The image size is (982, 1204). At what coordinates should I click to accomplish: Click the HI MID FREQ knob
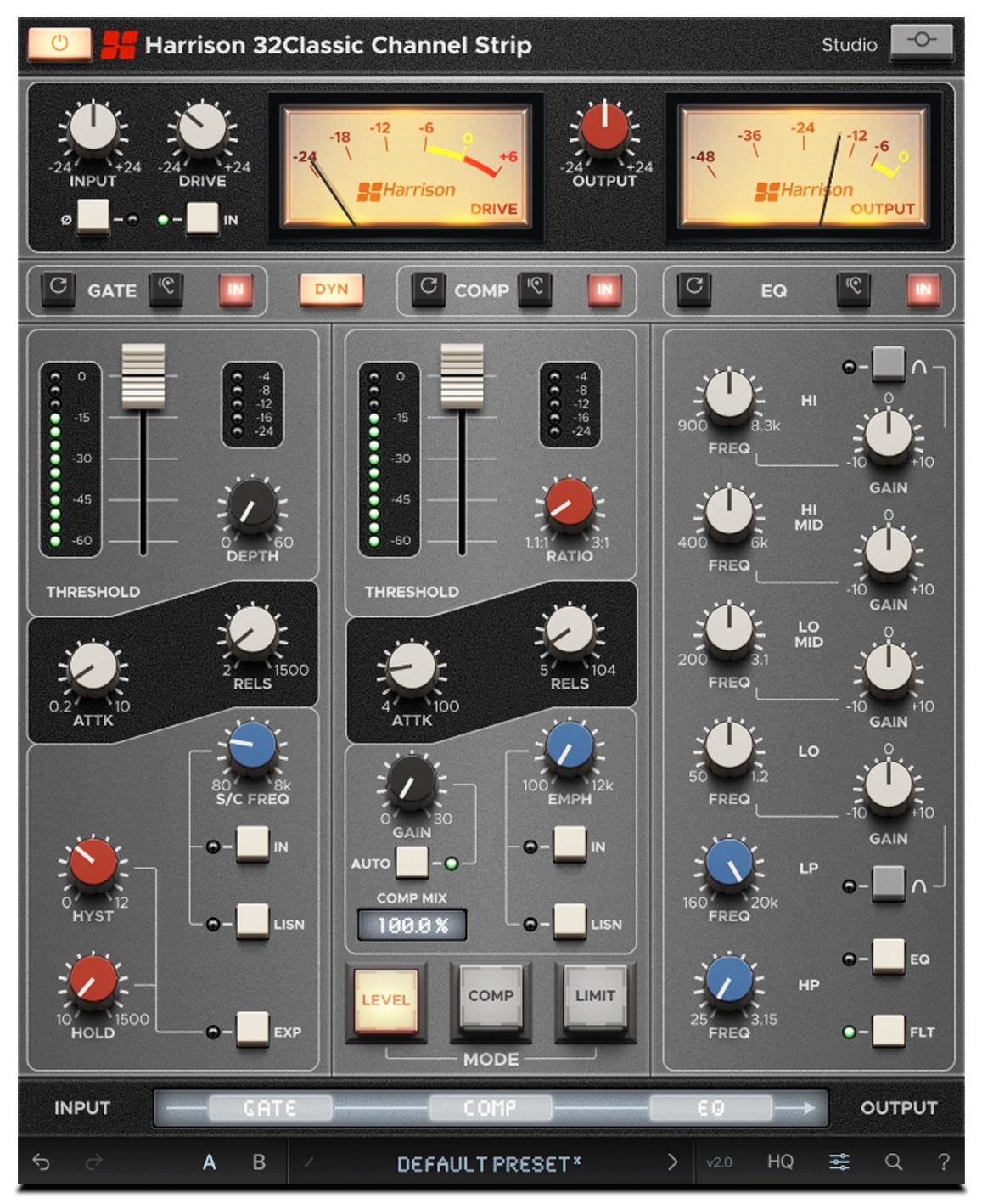pos(729,512)
